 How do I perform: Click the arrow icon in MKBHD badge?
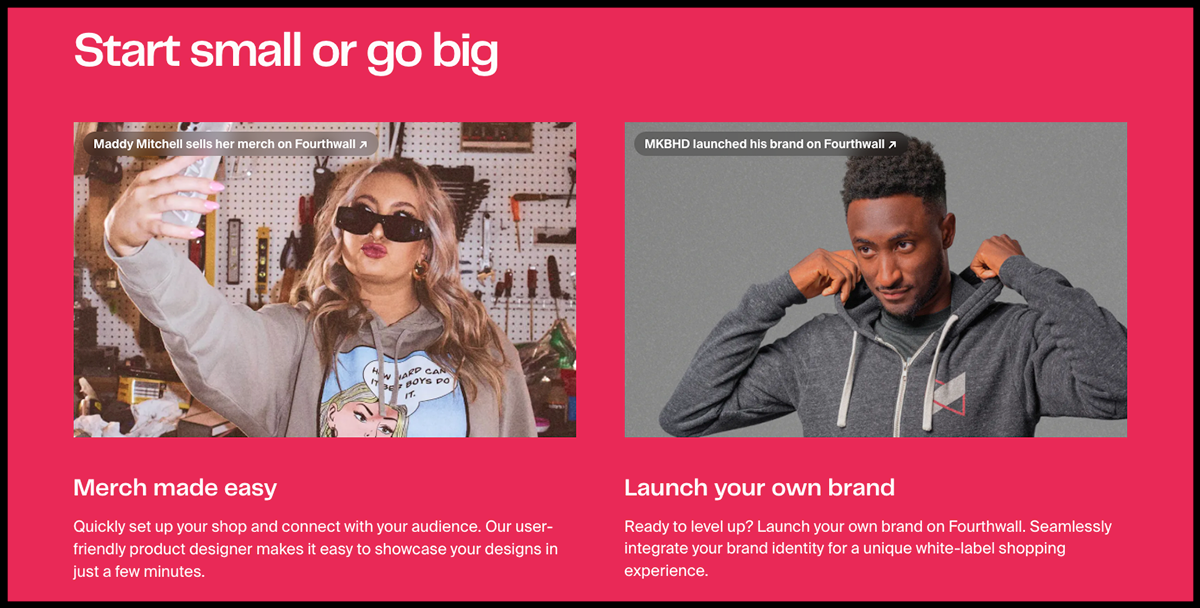click(x=892, y=144)
